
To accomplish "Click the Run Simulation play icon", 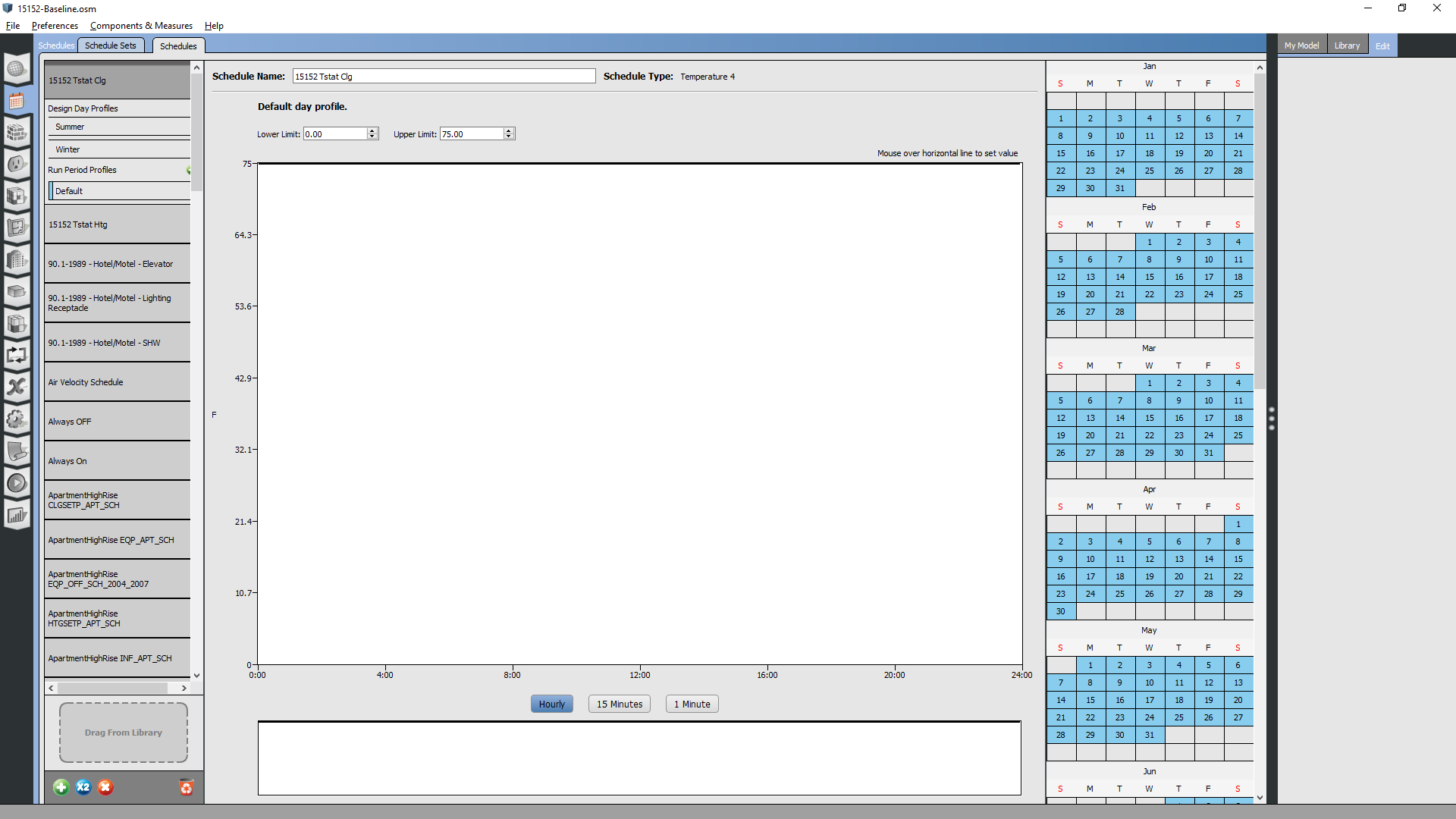I will tap(17, 482).
